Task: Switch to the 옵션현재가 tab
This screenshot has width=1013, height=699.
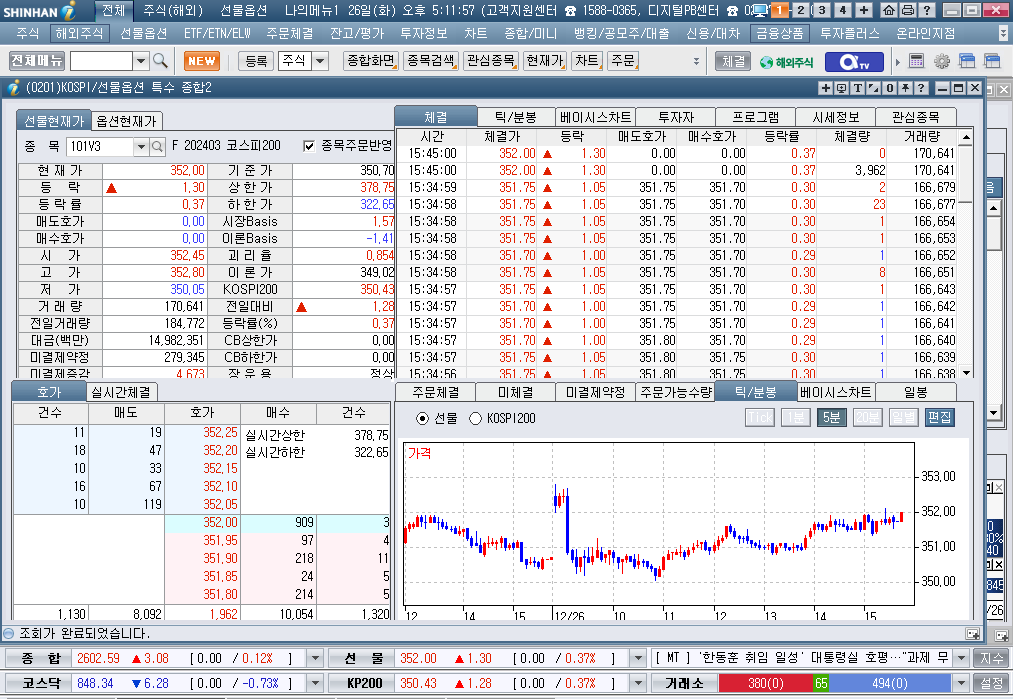Action: click(127, 121)
